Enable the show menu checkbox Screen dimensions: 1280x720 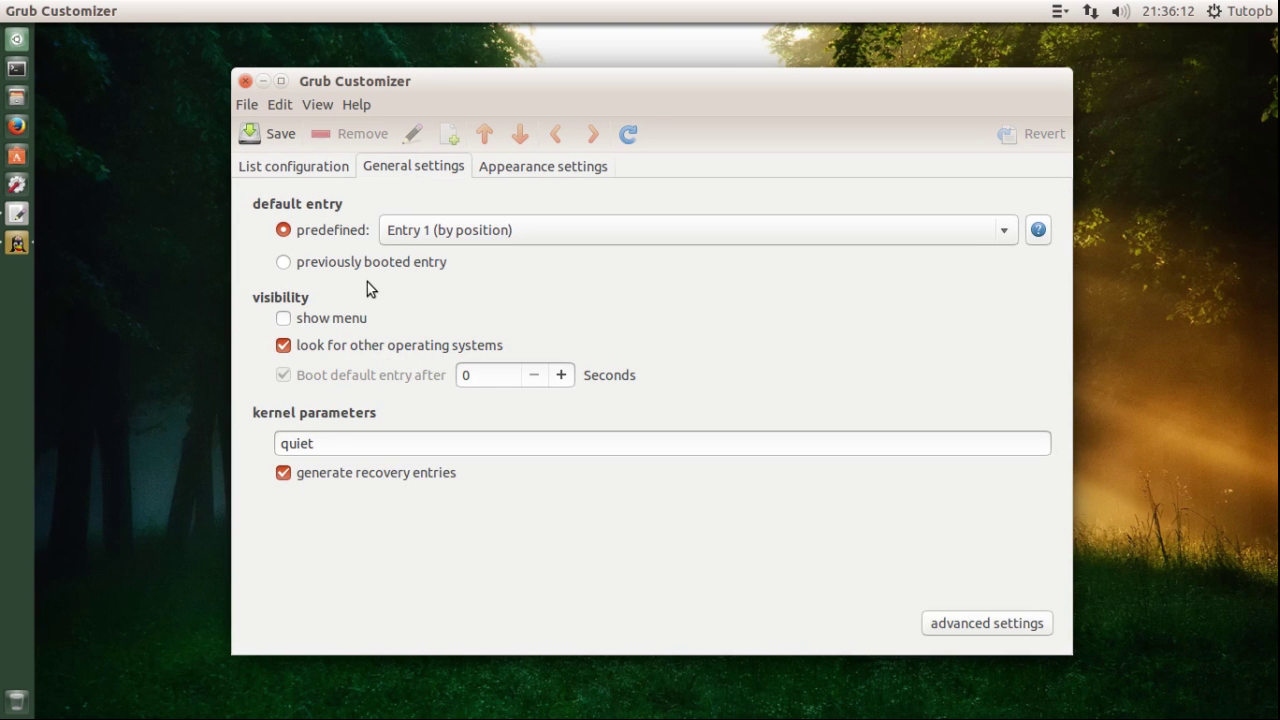coord(283,318)
